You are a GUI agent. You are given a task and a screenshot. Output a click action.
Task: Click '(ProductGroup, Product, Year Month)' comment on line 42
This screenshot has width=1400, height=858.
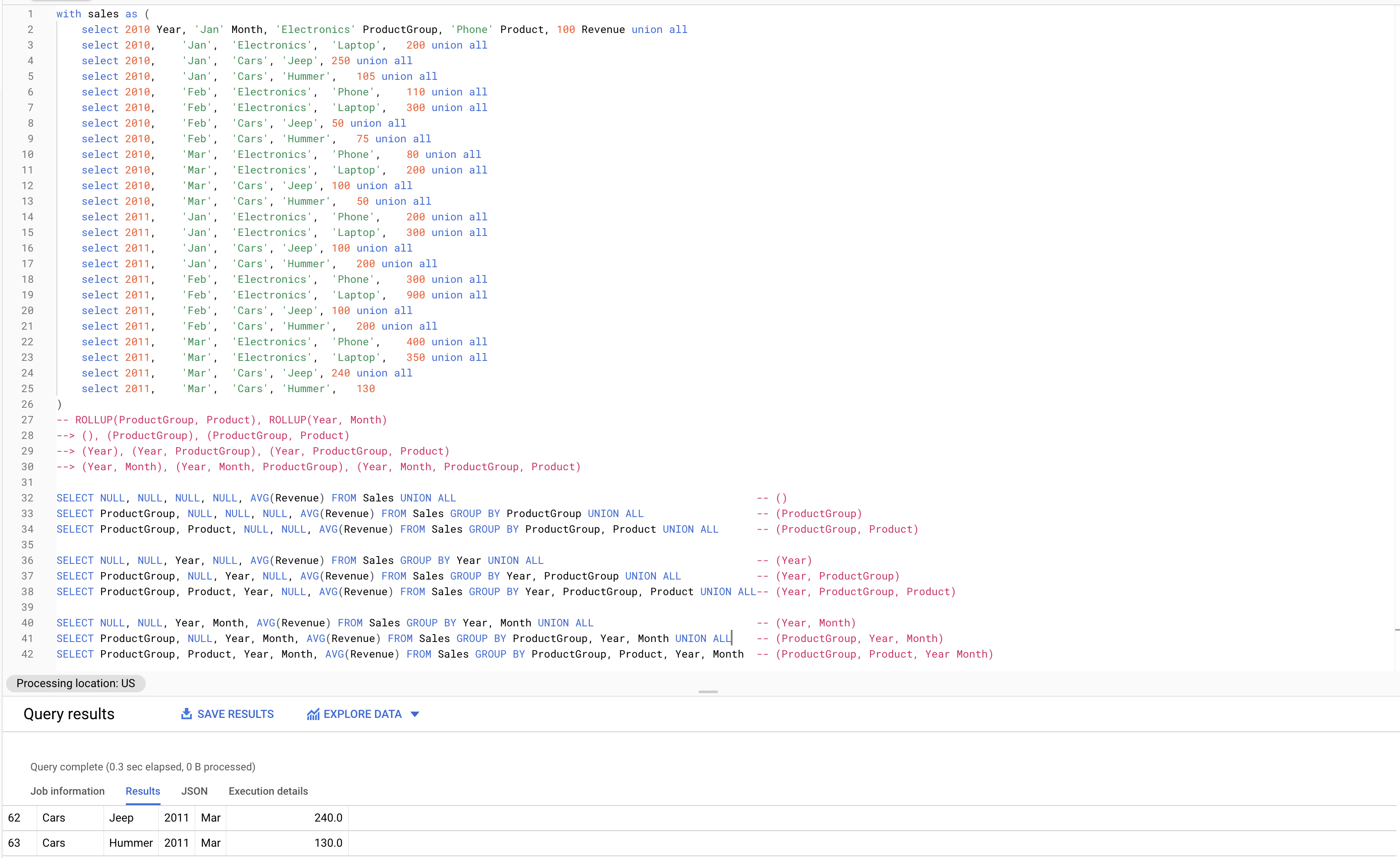(x=885, y=654)
